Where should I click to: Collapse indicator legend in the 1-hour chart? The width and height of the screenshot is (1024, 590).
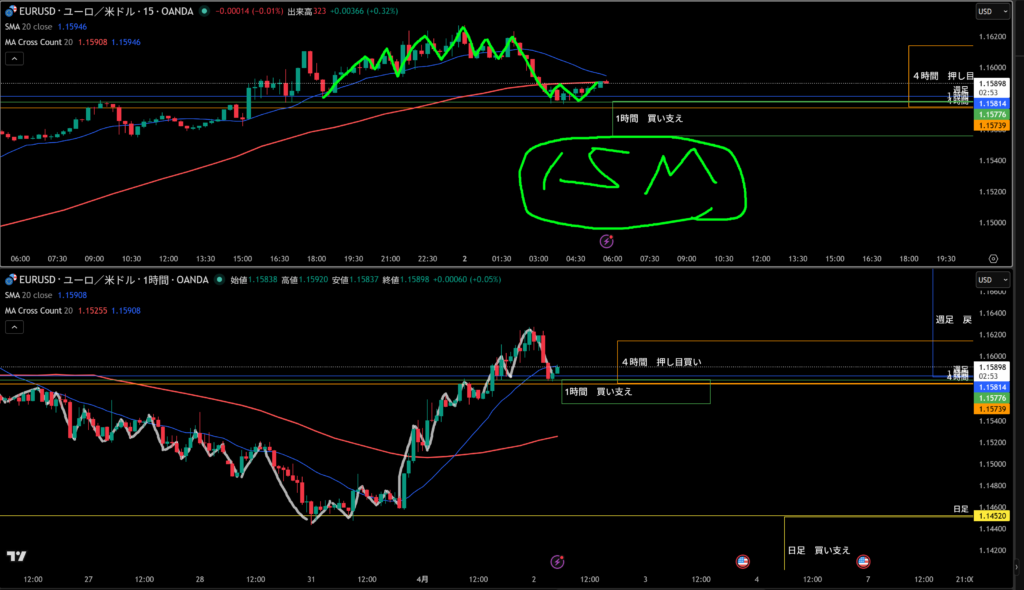pyautogui.click(x=14, y=327)
